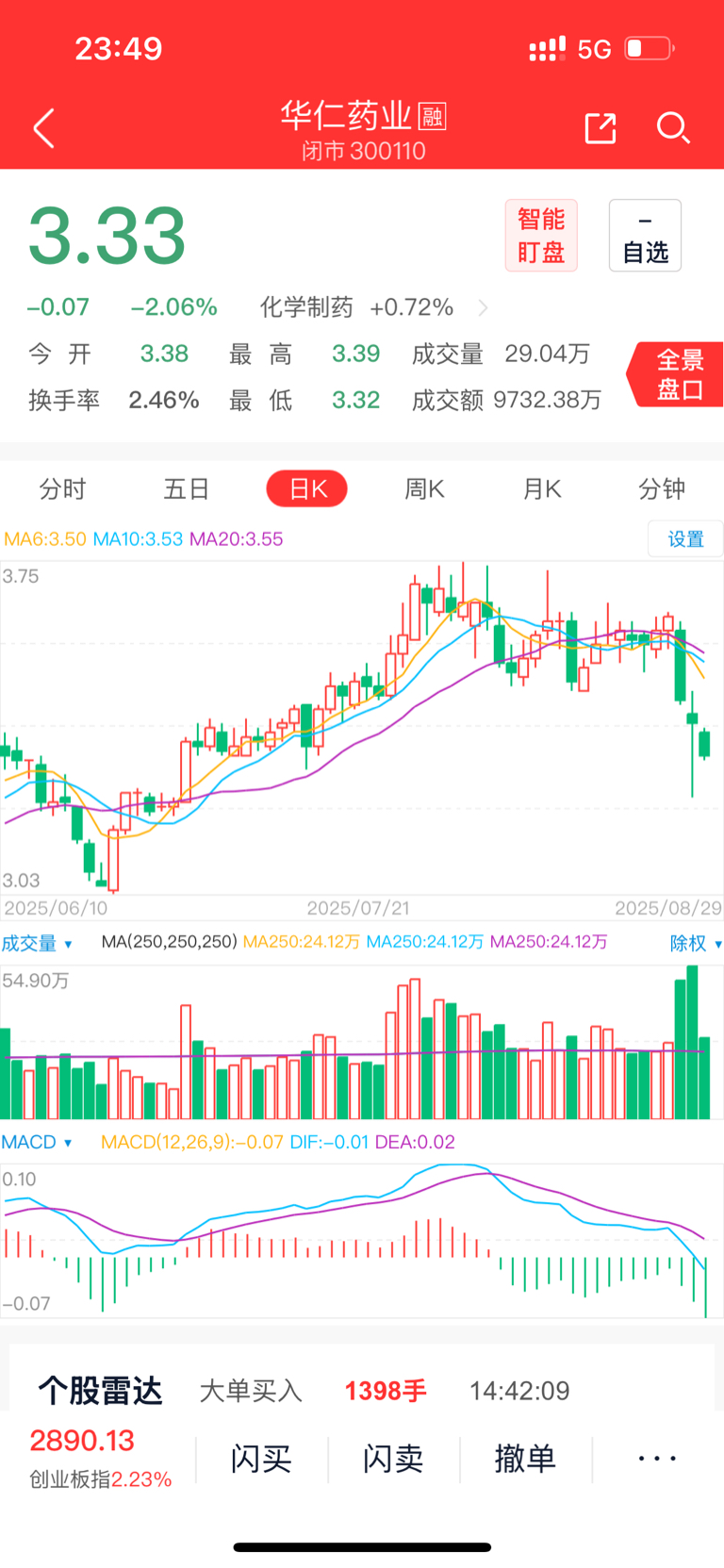Expand the 化学制药 sector chevron
Image resolution: width=724 pixels, height=1568 pixels.
(483, 308)
